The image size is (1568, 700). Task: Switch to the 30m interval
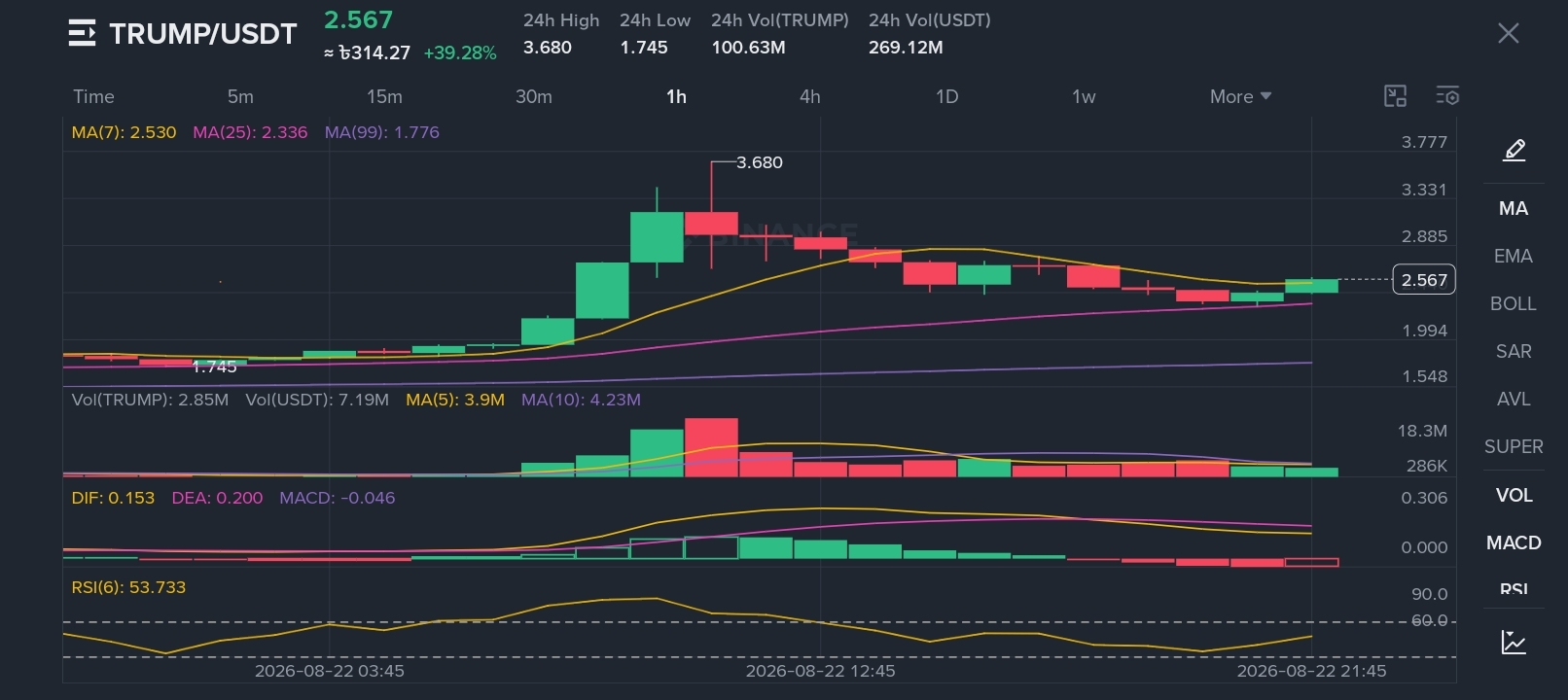click(533, 96)
